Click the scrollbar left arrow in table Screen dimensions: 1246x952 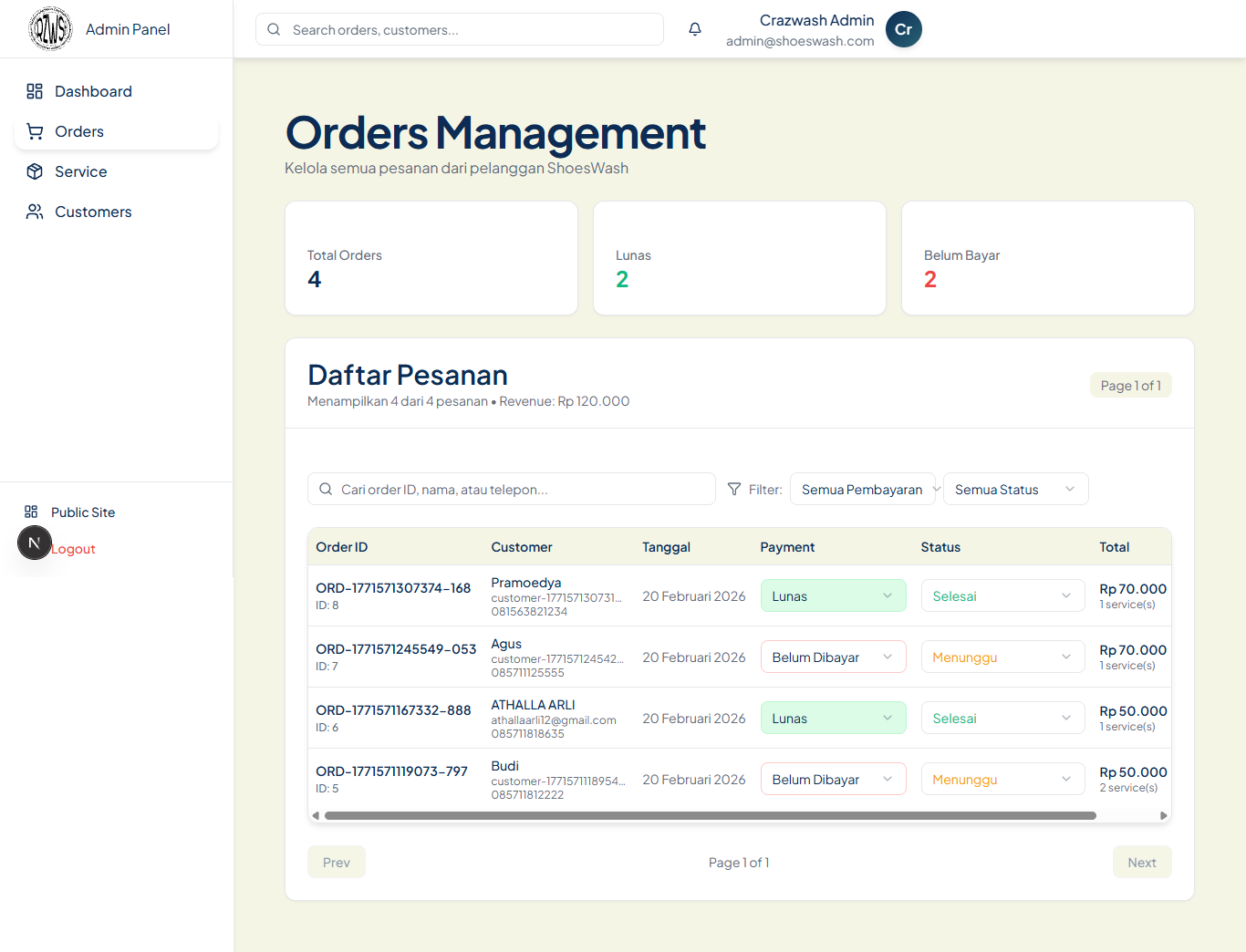coord(316,815)
